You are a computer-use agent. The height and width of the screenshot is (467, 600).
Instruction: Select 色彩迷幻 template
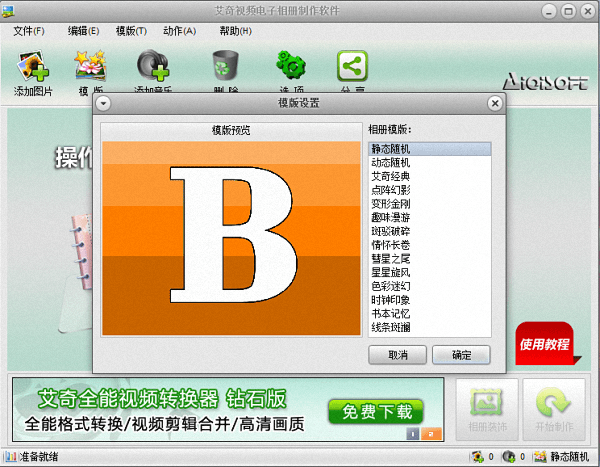[x=430, y=286]
